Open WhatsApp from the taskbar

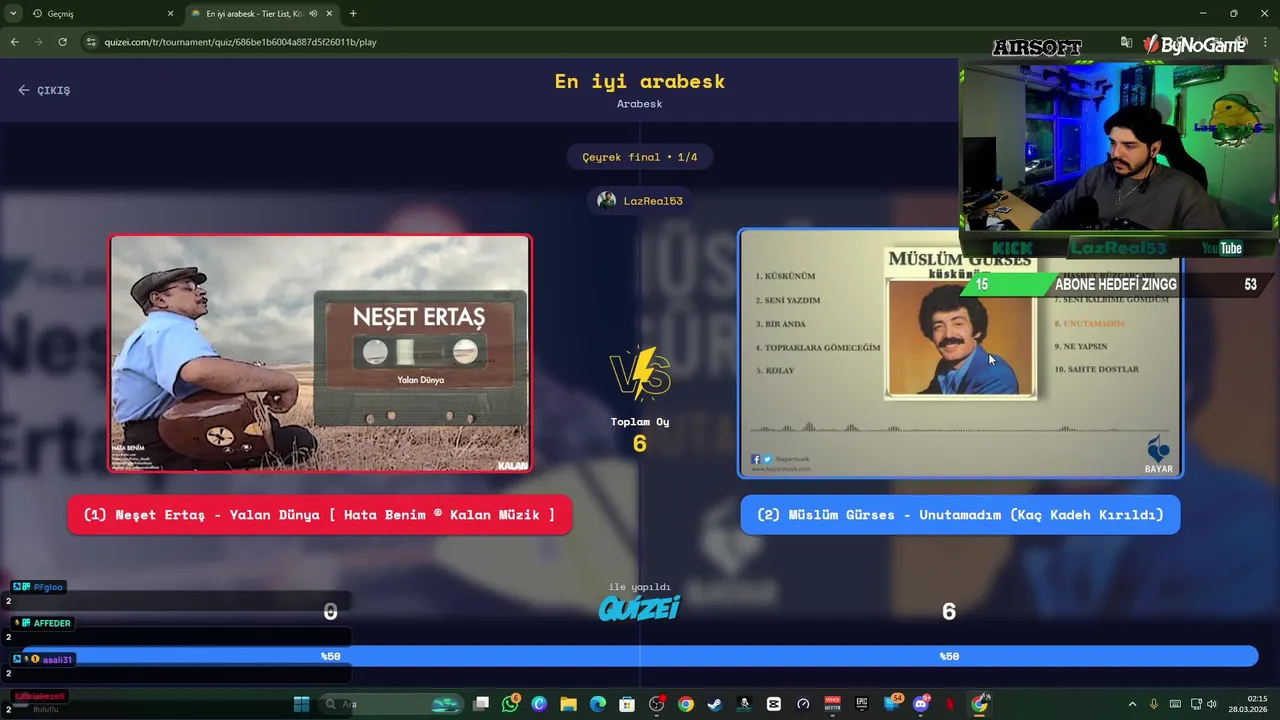point(511,704)
